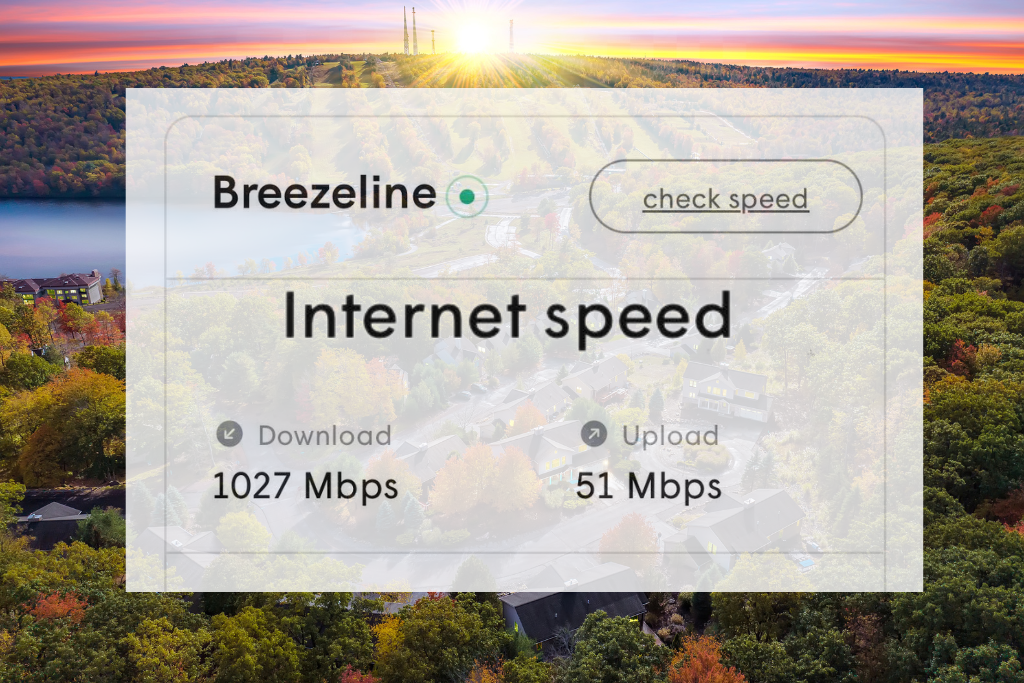Click the Upload arrow icon

click(x=594, y=434)
